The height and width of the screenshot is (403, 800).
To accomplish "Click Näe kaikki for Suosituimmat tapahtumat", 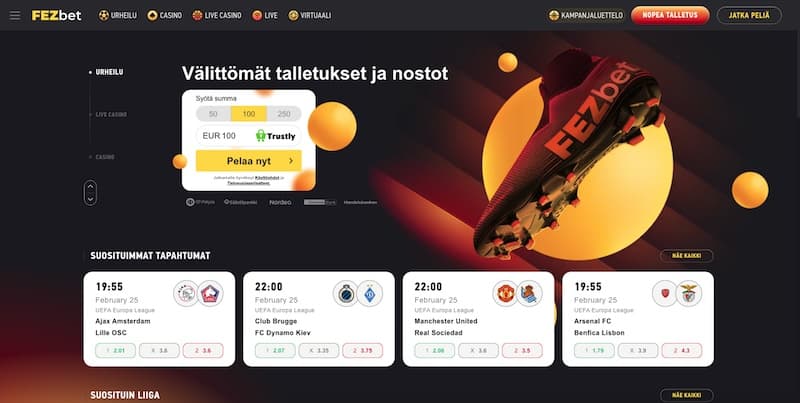I will (686, 256).
